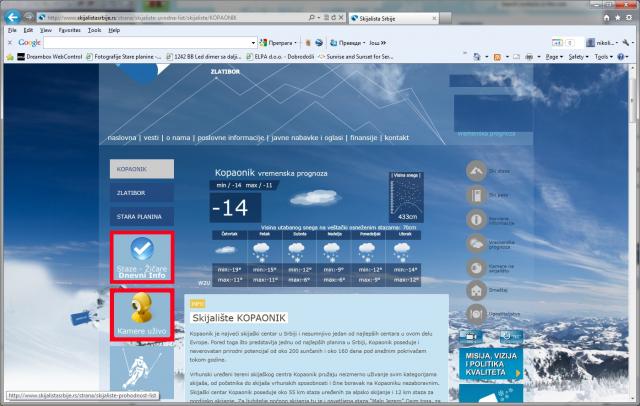Open the Edit menu
The height and width of the screenshot is (406, 640).
tap(28, 30)
